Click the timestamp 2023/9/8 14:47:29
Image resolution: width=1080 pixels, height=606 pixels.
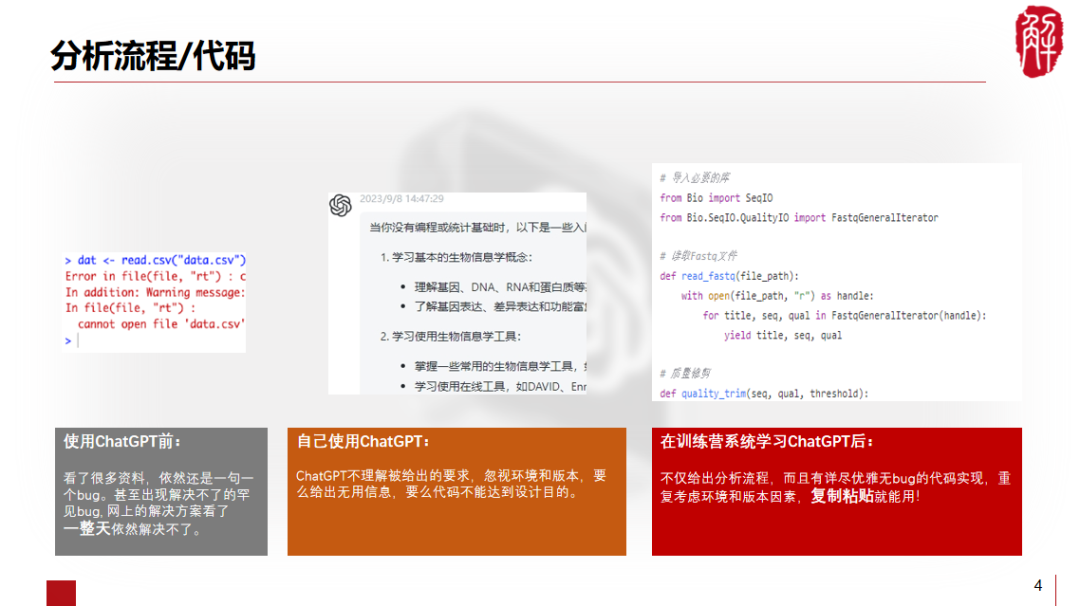[402, 199]
